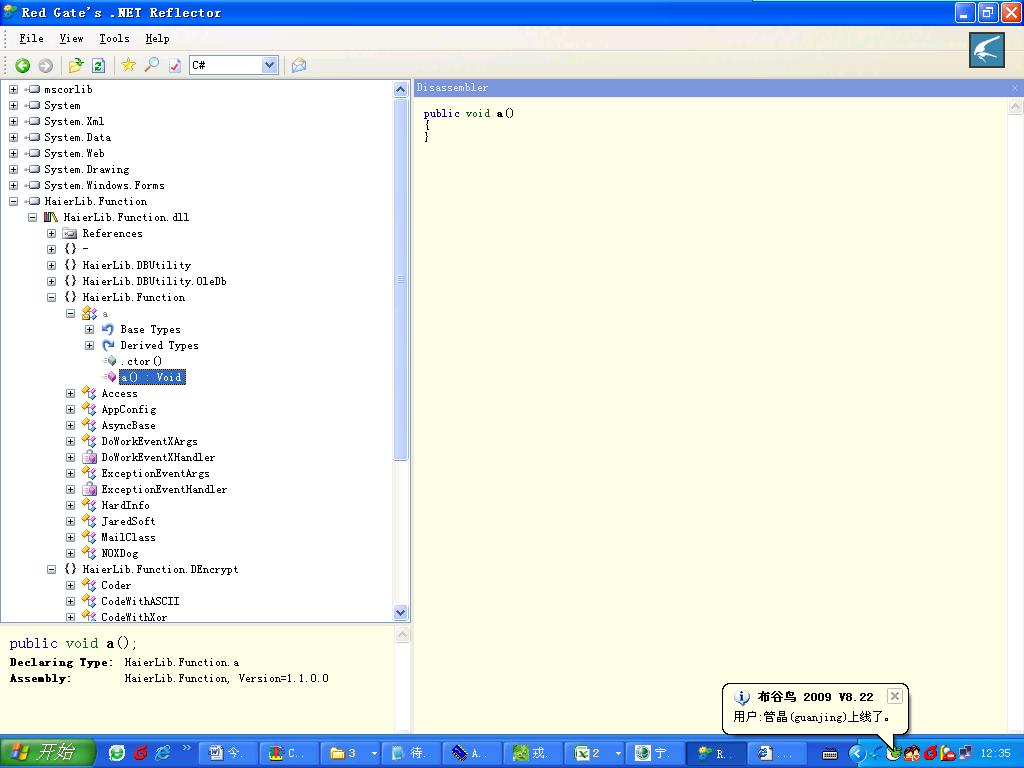The image size is (1024, 768).
Task: Open the Tools menu
Action: (x=114, y=39)
